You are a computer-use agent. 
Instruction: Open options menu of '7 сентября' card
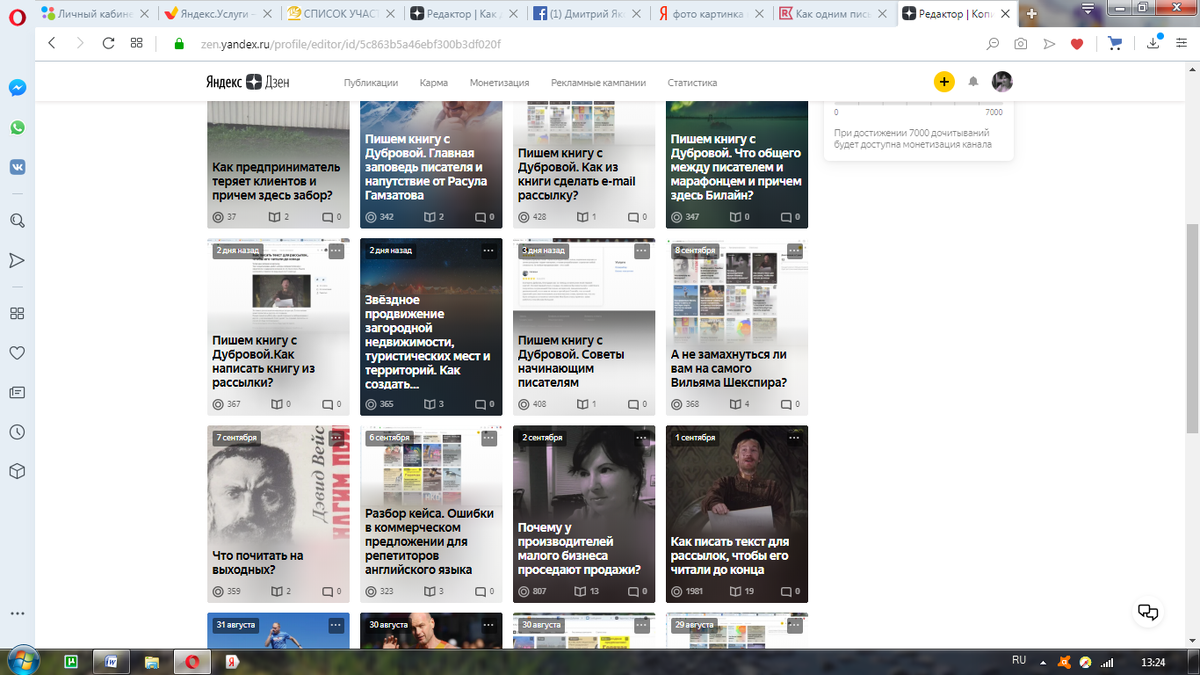click(336, 438)
